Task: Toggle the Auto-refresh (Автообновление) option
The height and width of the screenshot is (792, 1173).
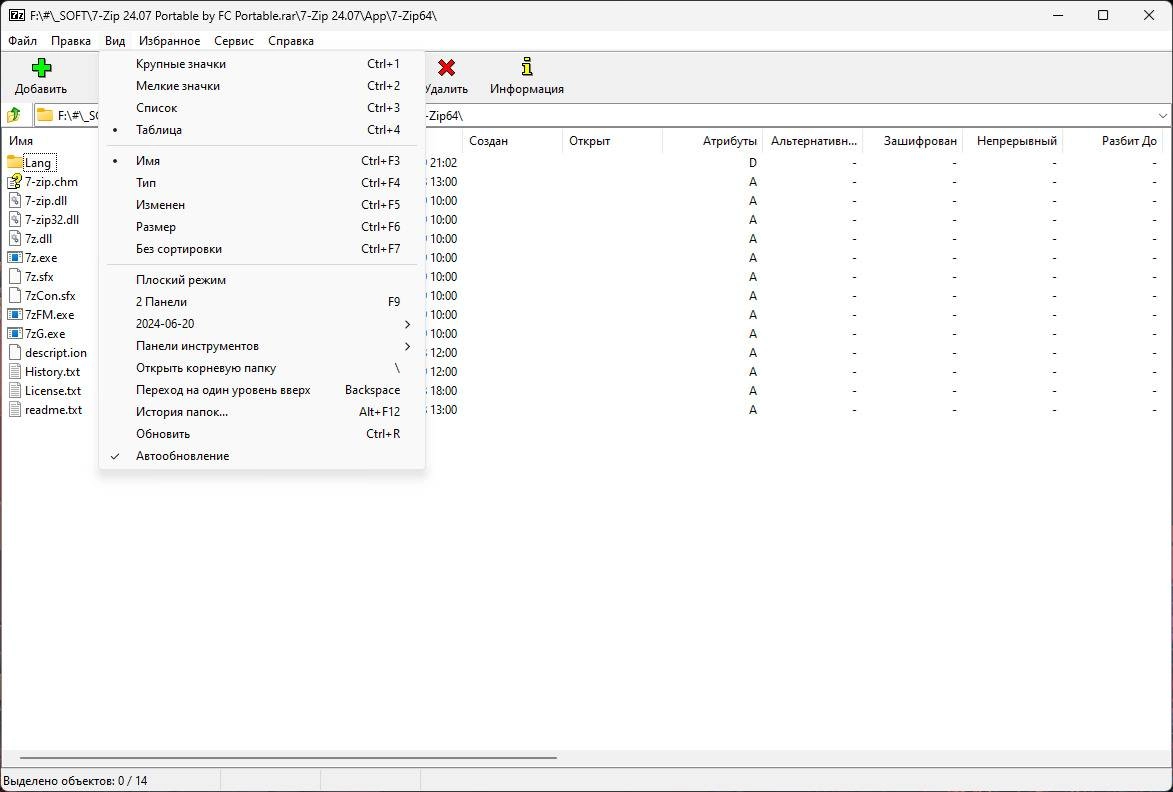Action: [x=262, y=456]
